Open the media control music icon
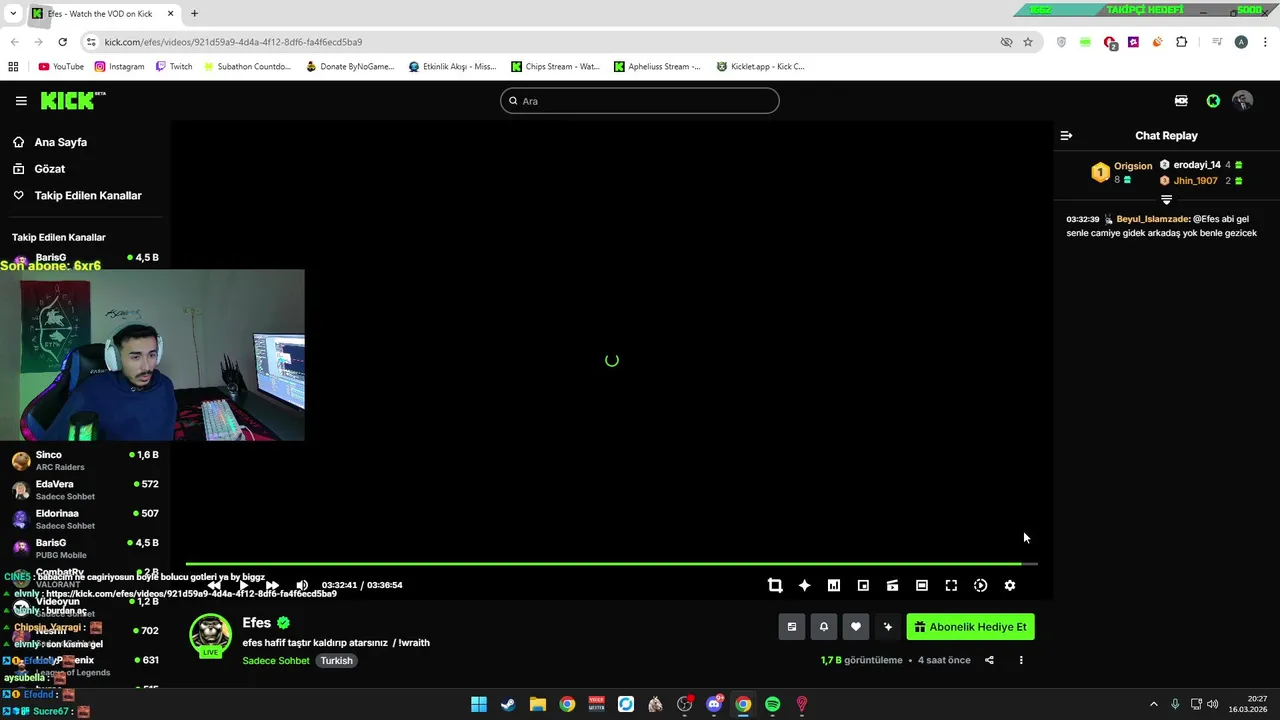 (x=1217, y=42)
